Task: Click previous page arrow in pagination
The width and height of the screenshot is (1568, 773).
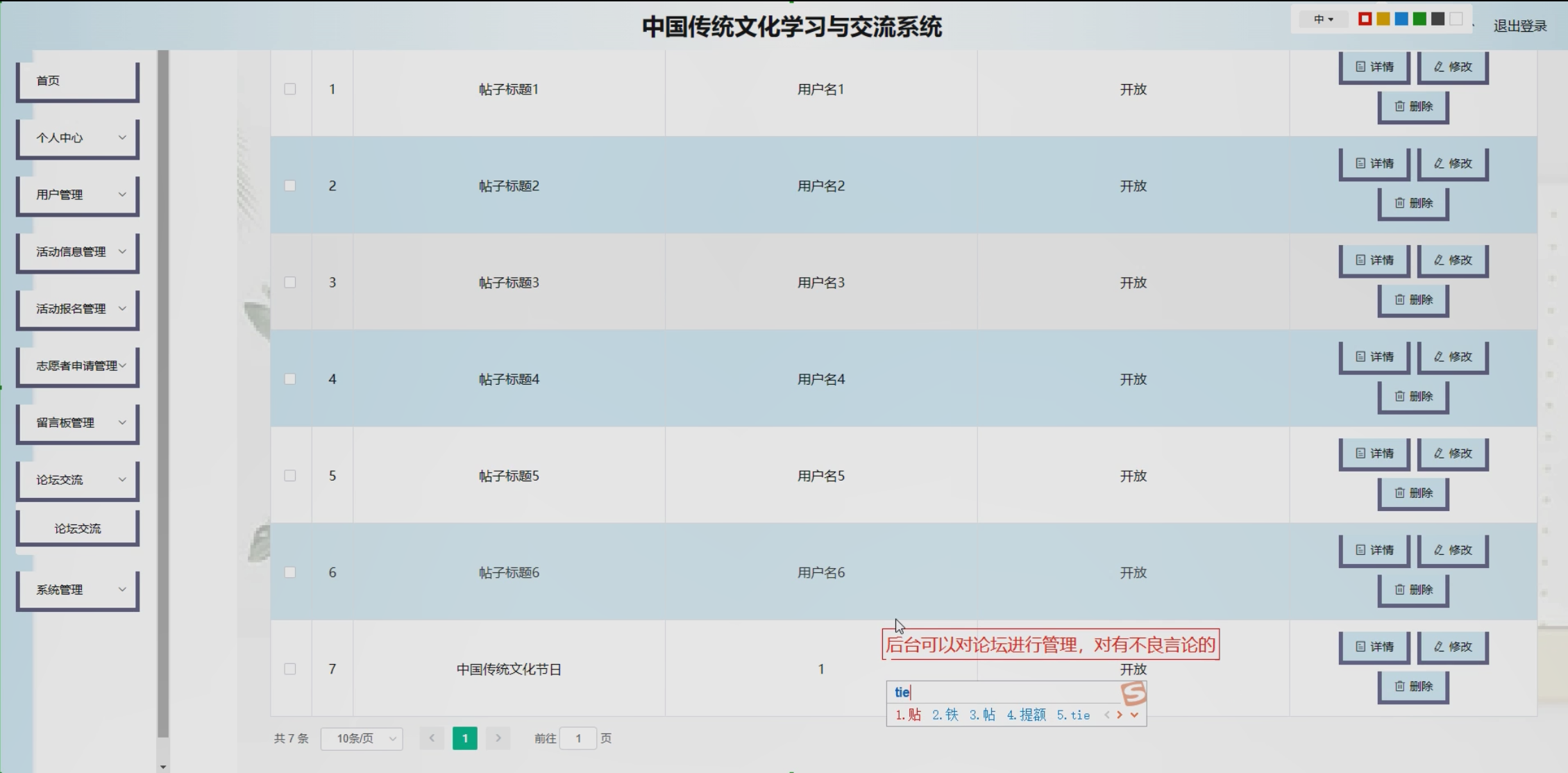Action: coord(431,738)
